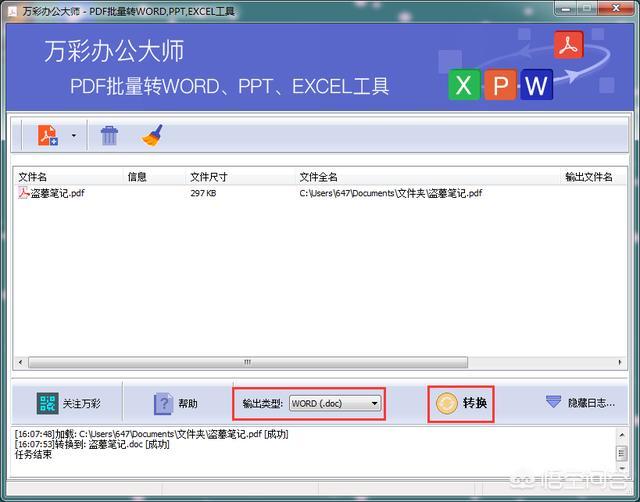Click the app icon in title bar
Viewport: 640px width, 502px height.
click(12, 11)
